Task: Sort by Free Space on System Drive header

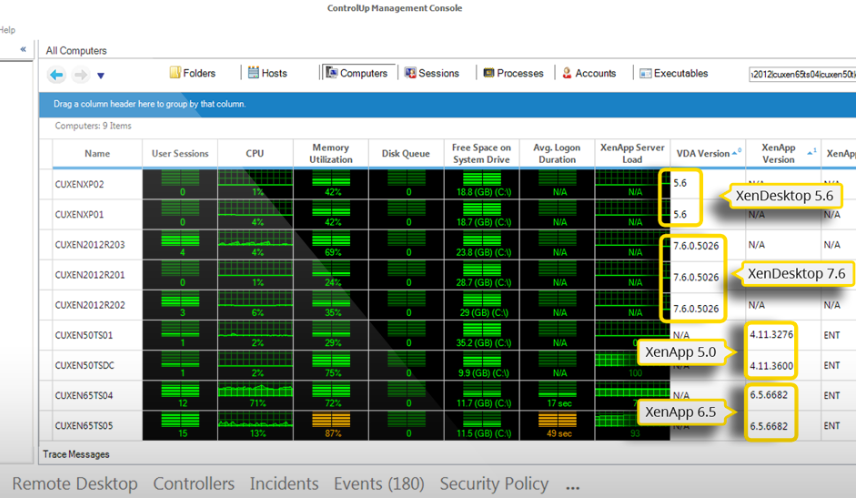Action: (x=482, y=153)
